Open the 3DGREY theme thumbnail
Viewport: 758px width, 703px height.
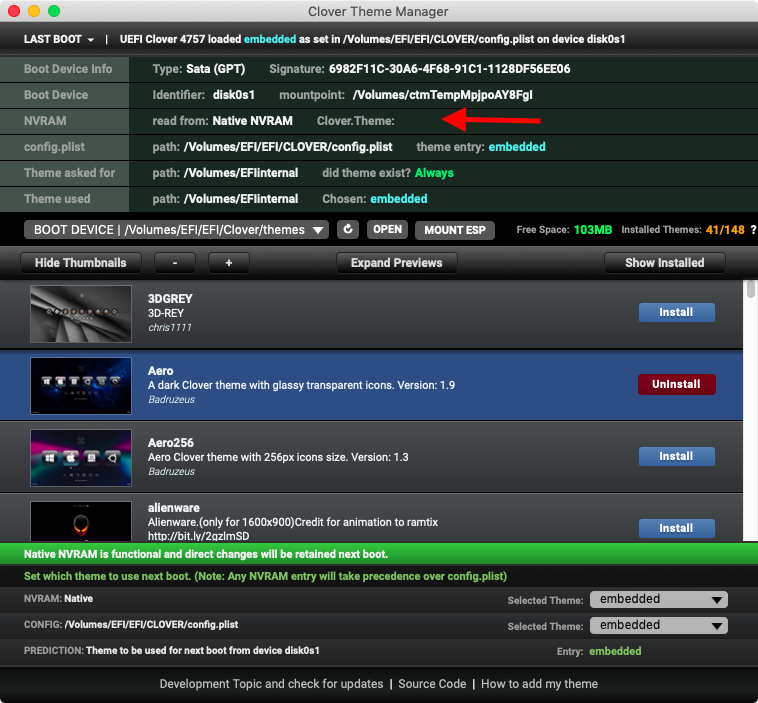coord(81,314)
